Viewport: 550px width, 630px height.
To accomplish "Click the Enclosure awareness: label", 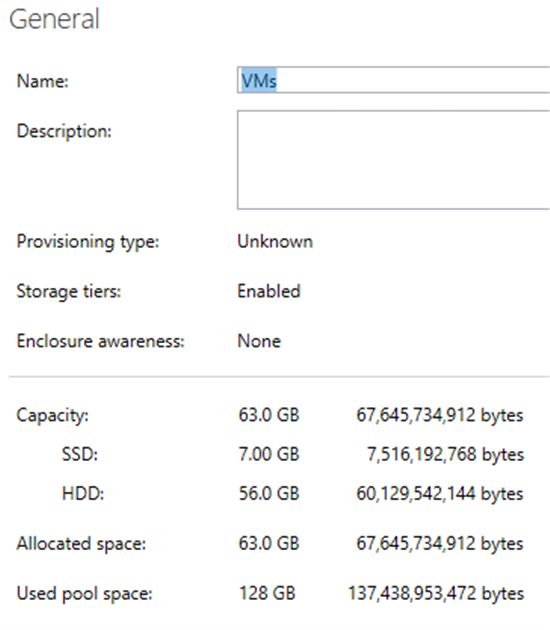I will 100,341.
